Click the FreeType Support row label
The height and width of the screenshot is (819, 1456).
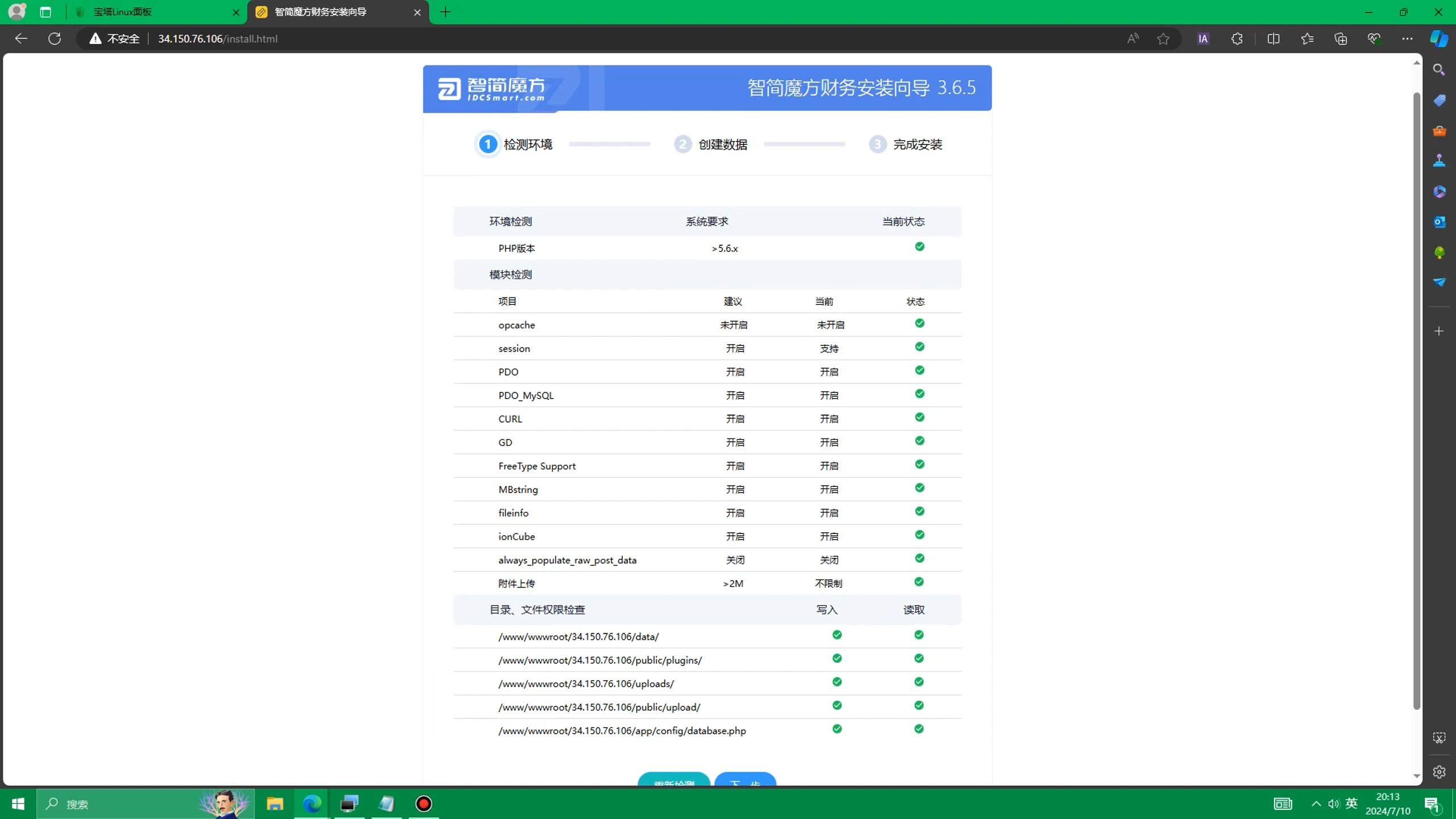537,466
